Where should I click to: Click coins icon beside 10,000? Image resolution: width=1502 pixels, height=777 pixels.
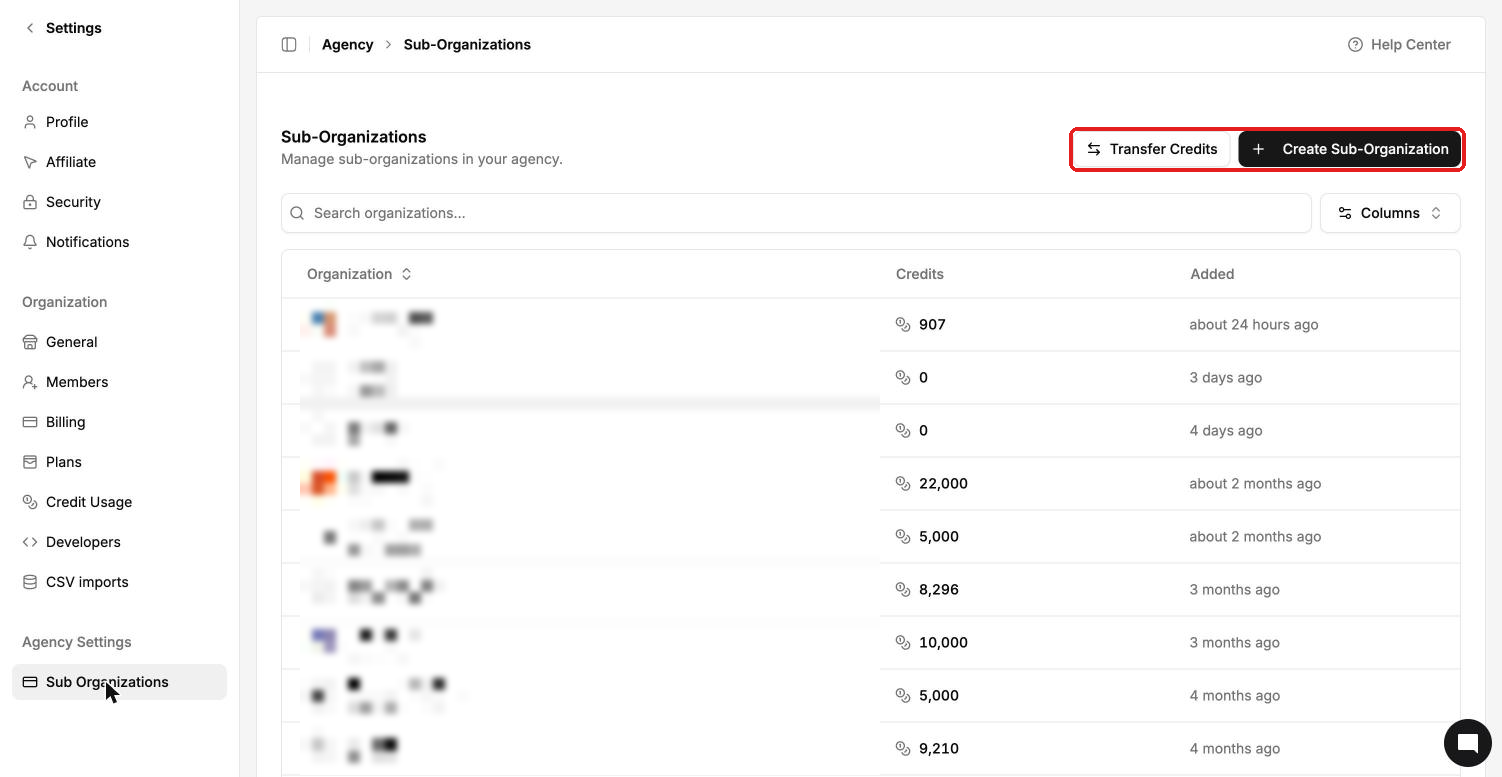903,642
